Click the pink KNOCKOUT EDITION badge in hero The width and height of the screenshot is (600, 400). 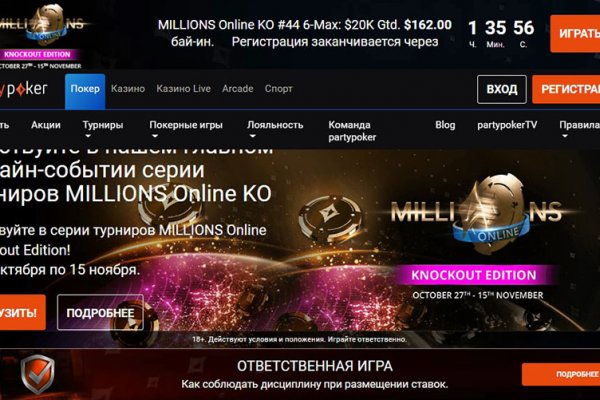[474, 275]
